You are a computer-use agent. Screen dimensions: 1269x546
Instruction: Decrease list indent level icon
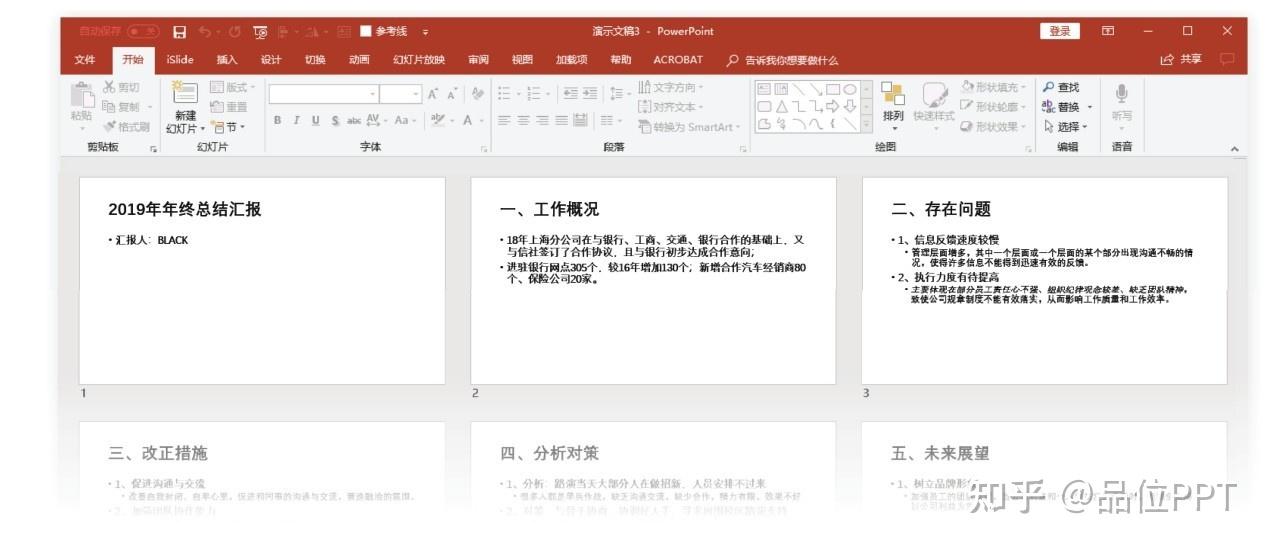coord(571,93)
